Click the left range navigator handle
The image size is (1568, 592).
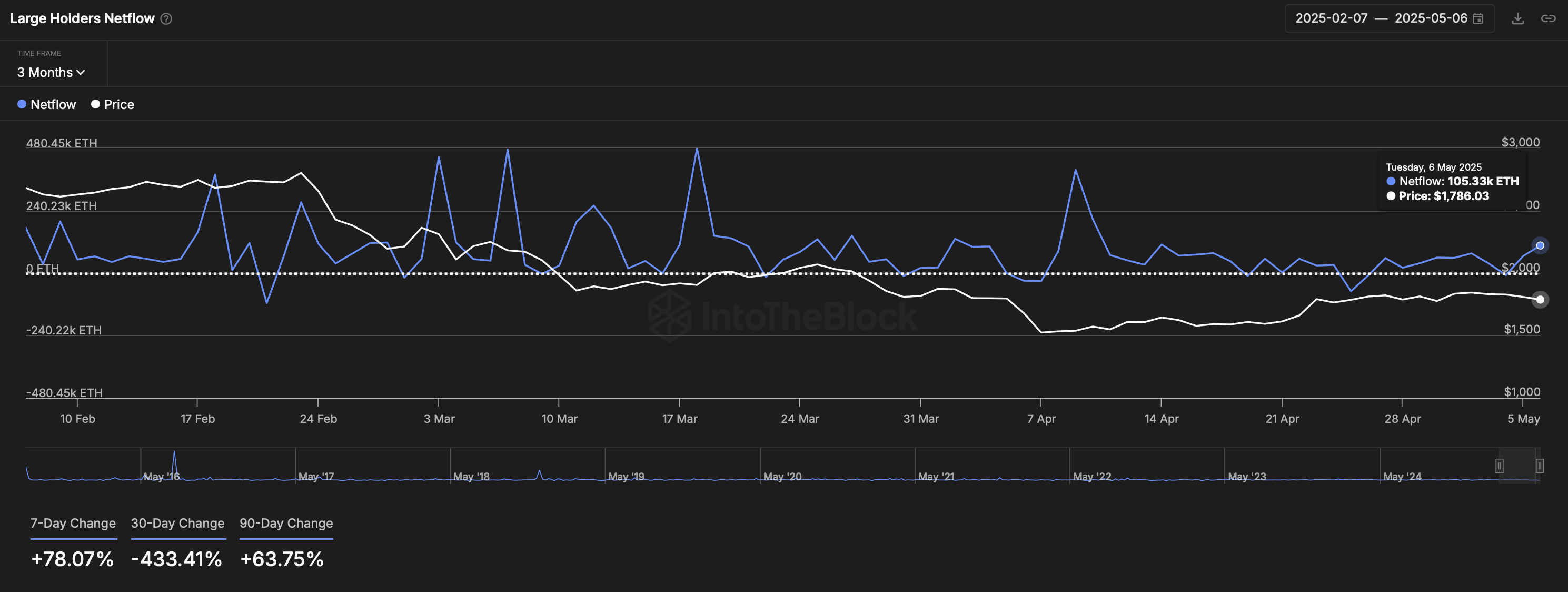[x=1499, y=466]
